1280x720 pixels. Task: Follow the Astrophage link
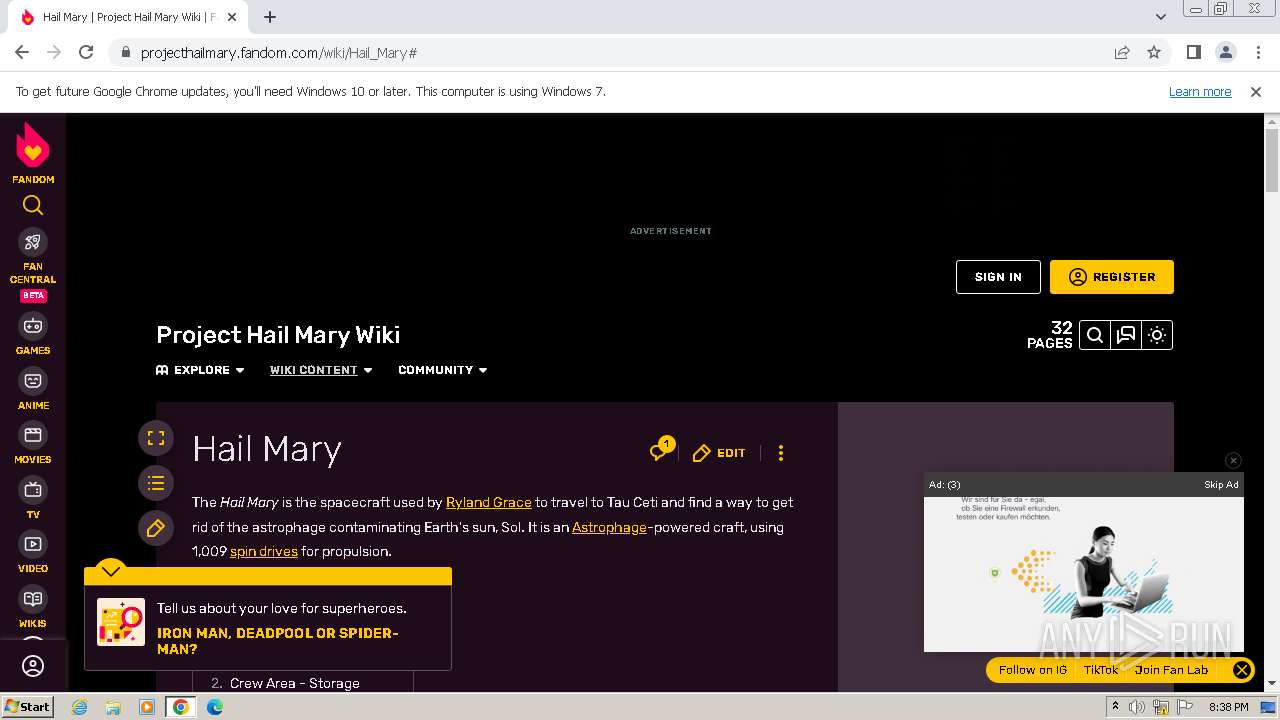[609, 527]
